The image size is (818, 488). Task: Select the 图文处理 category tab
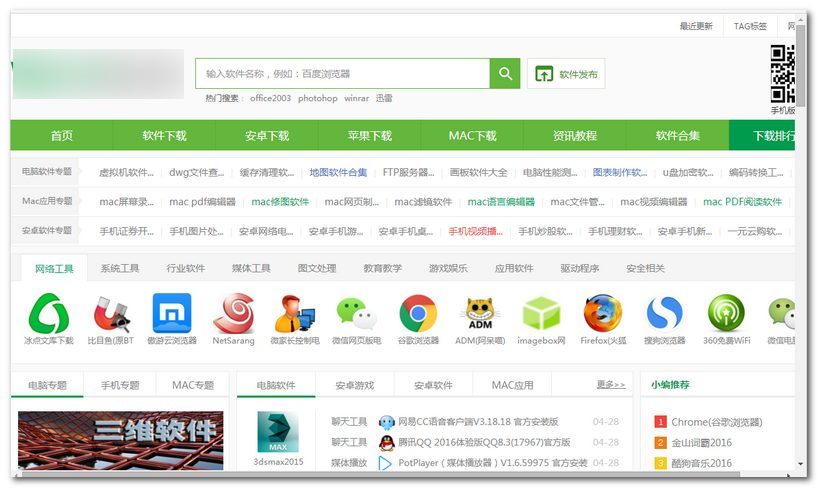click(x=317, y=269)
